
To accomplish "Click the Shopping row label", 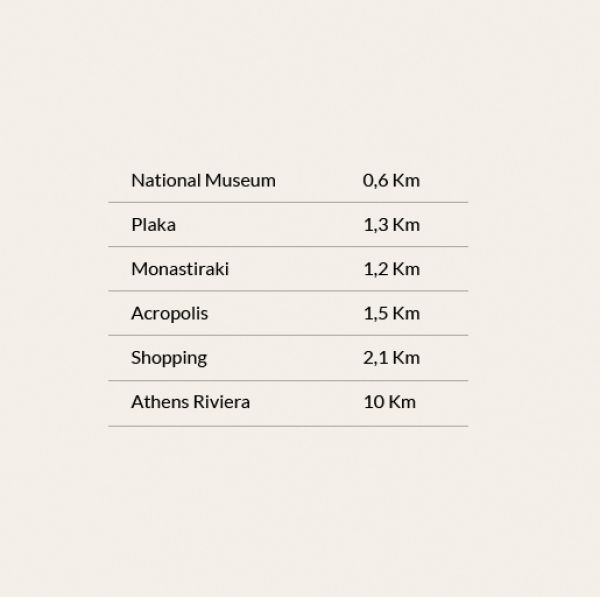I will click(169, 358).
